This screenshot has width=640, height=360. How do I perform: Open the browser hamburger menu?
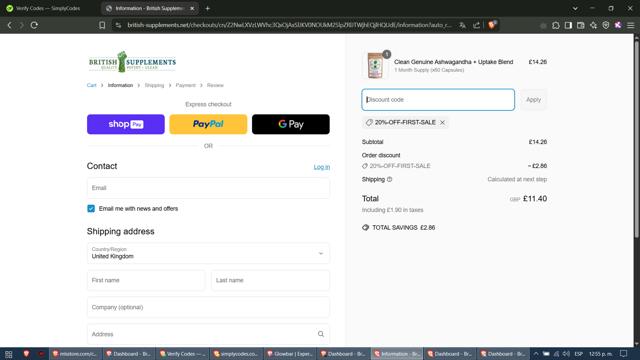point(631,25)
